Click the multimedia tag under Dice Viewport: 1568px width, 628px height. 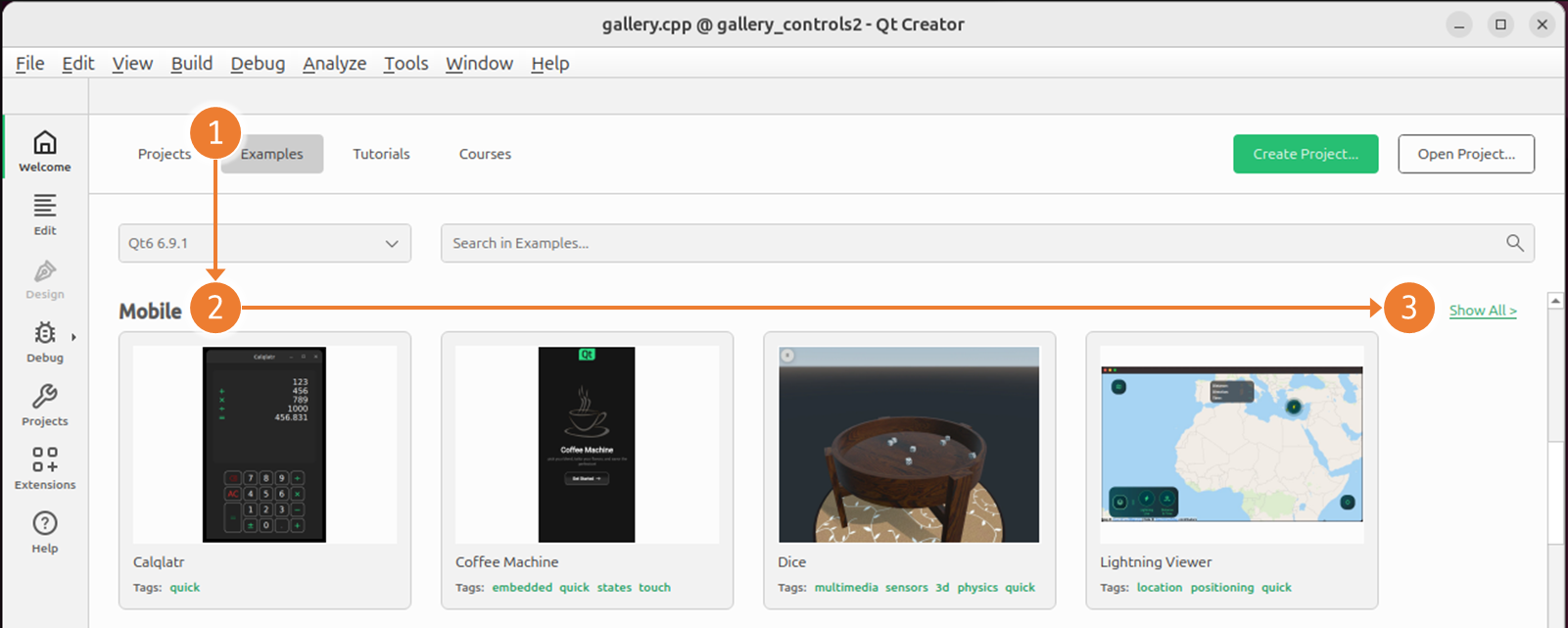(846, 588)
